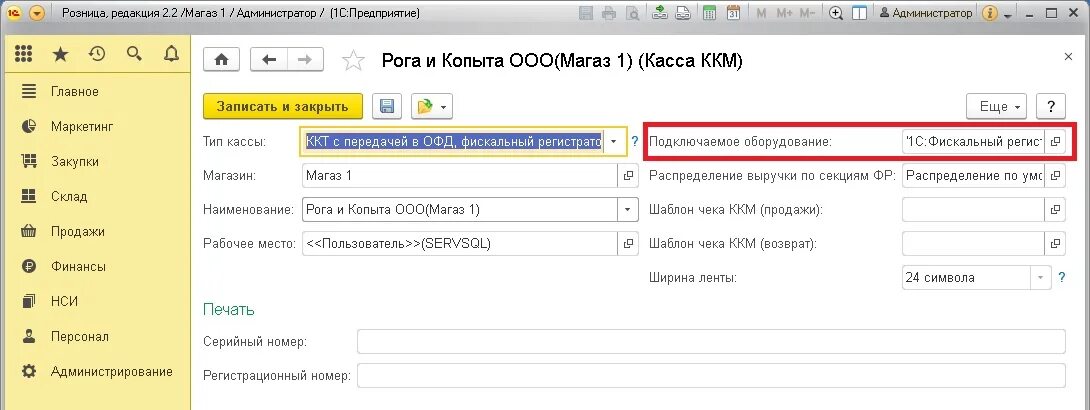Open Подключаемое оборудование open button
The width and height of the screenshot is (1090, 410).
1055,142
